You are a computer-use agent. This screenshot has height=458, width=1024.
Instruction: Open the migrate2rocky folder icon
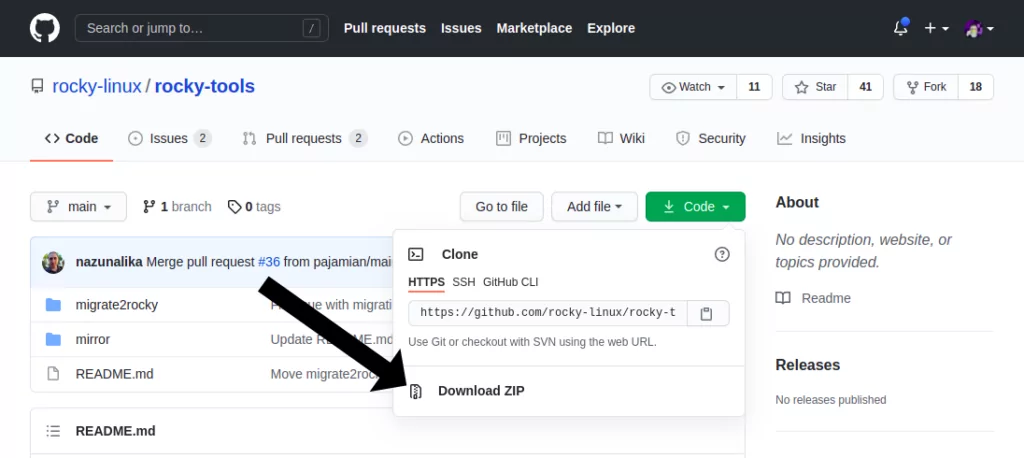(x=53, y=305)
